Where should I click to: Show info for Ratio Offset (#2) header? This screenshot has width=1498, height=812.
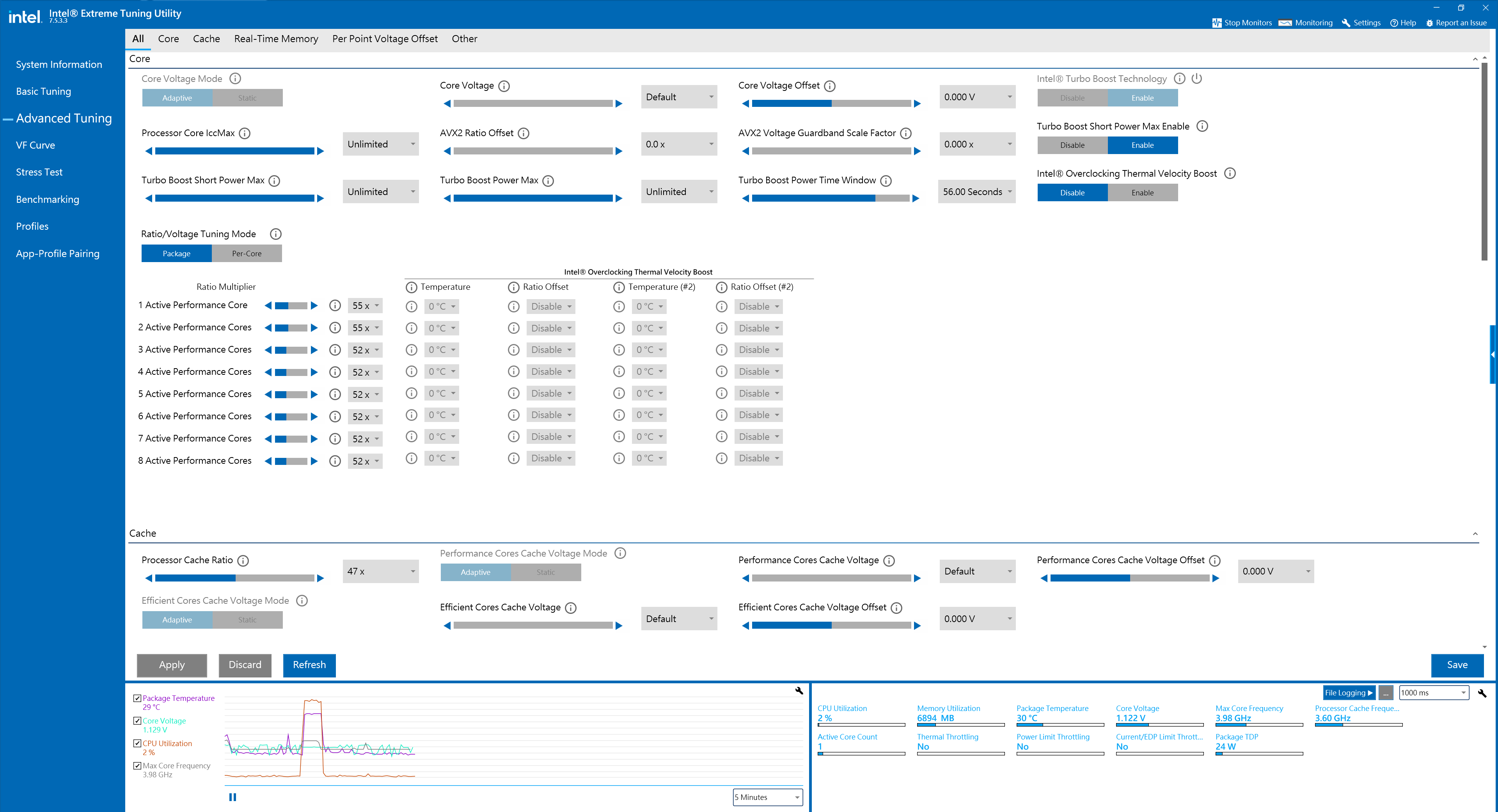coord(722,287)
